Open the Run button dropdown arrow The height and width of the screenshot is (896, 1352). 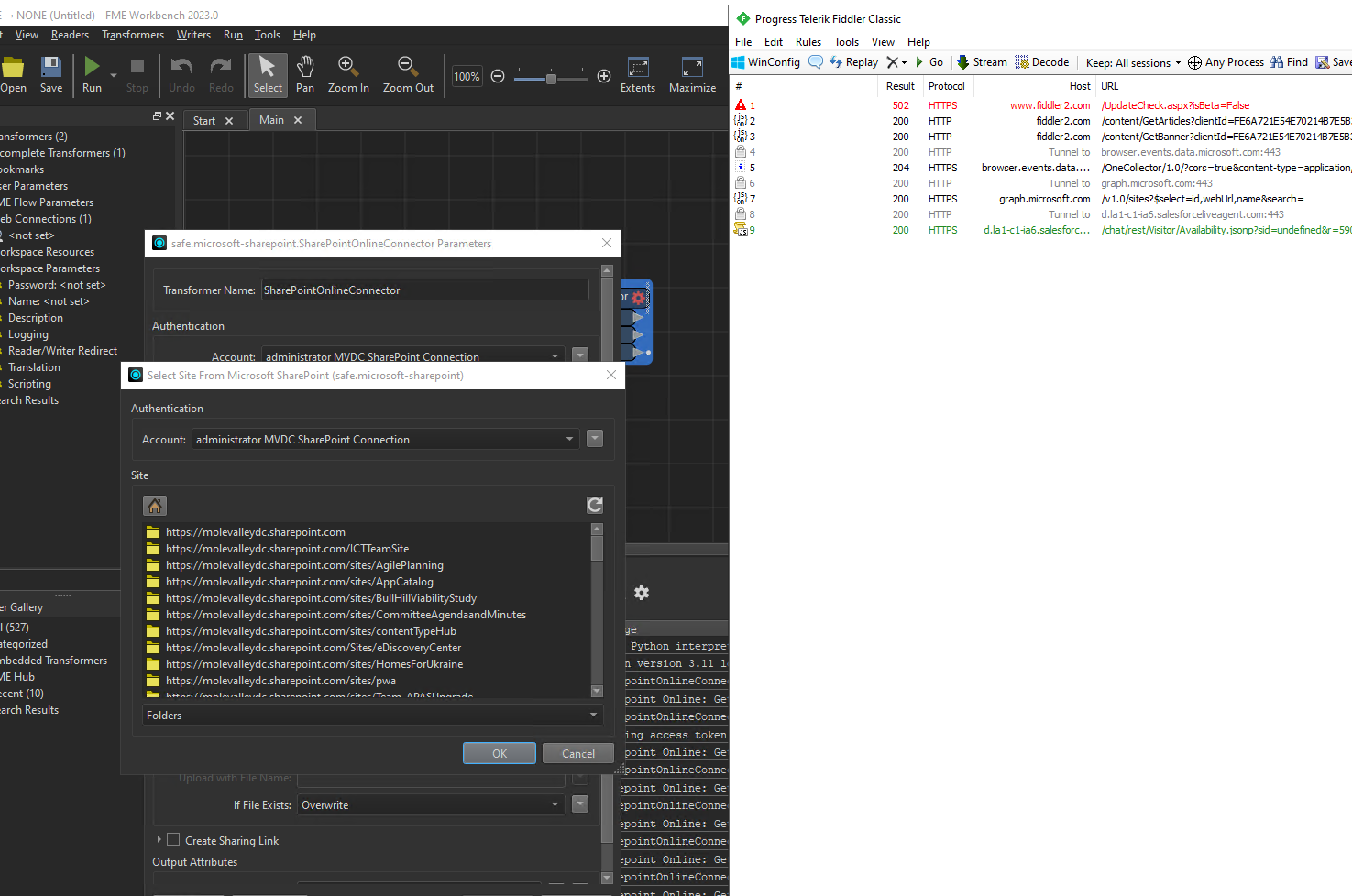[x=114, y=75]
